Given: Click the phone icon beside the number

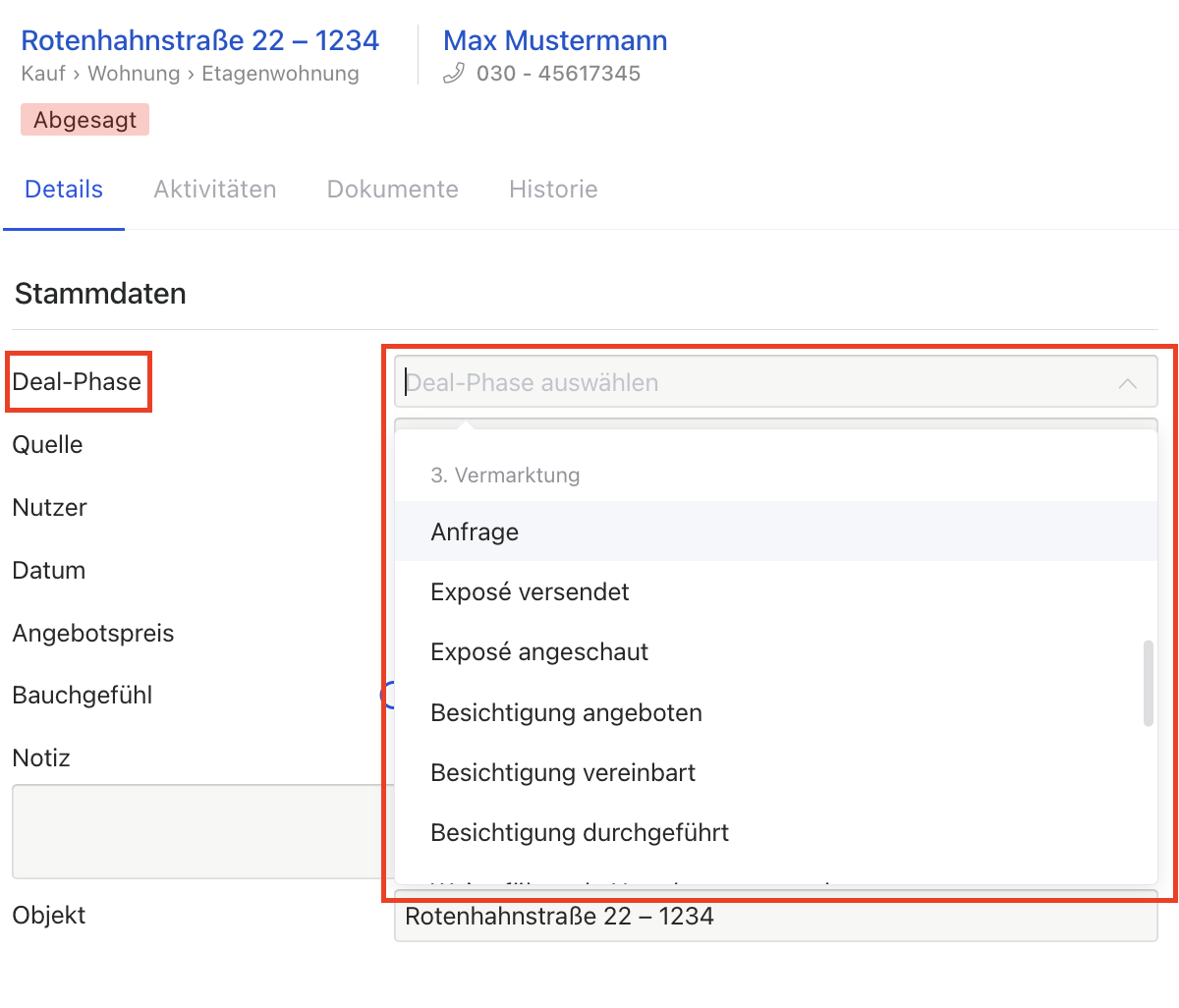Looking at the screenshot, I should [x=453, y=74].
